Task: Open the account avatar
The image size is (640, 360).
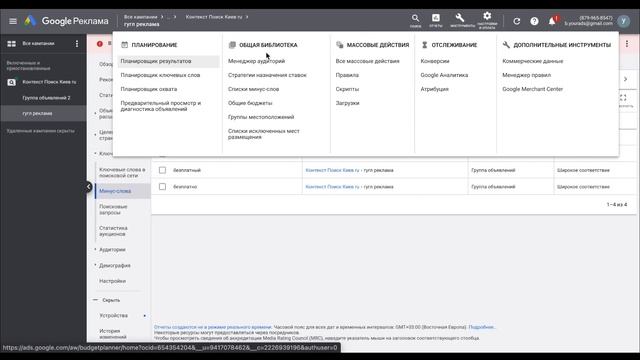Action: tap(623, 21)
